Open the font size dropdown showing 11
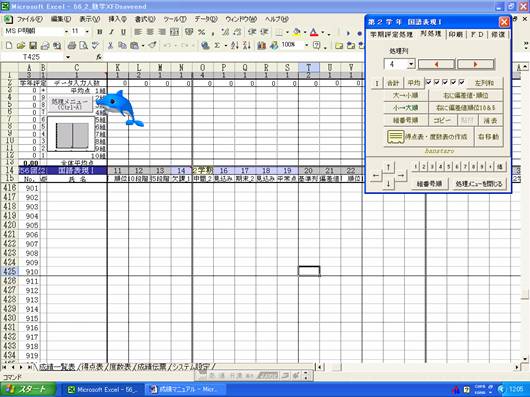Viewport: 530px width, 397px height. 87,31
